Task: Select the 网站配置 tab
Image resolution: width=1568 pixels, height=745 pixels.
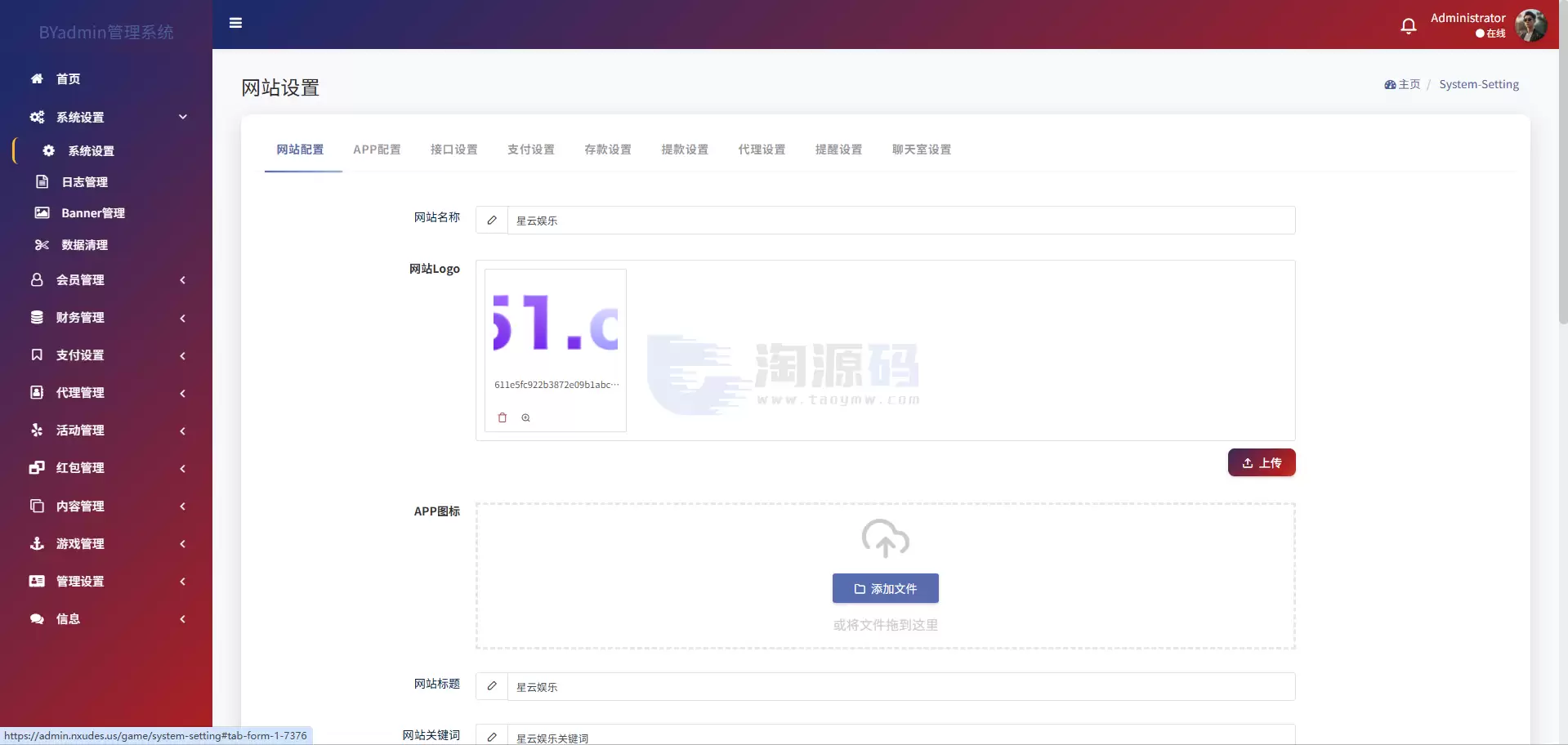Action: tap(300, 149)
